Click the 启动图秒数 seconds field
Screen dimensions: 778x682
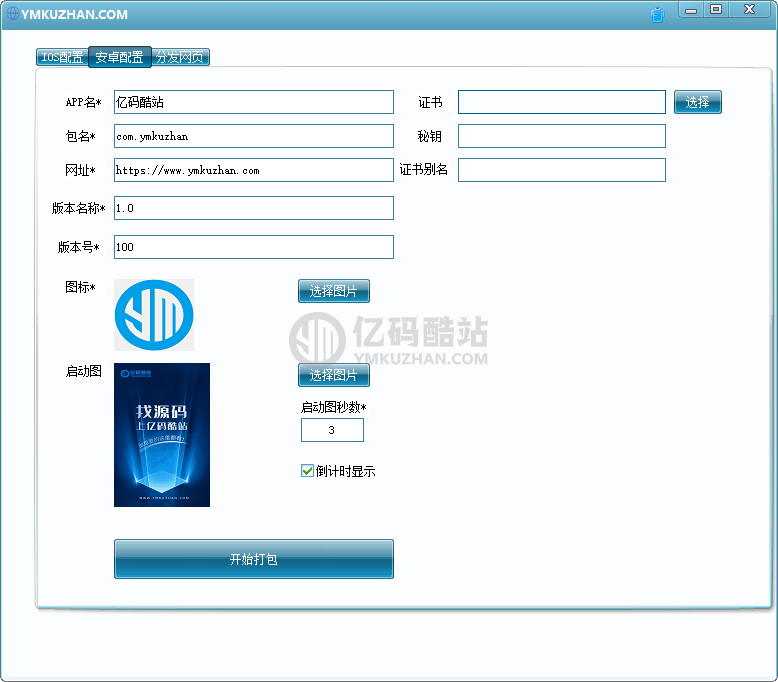point(332,430)
